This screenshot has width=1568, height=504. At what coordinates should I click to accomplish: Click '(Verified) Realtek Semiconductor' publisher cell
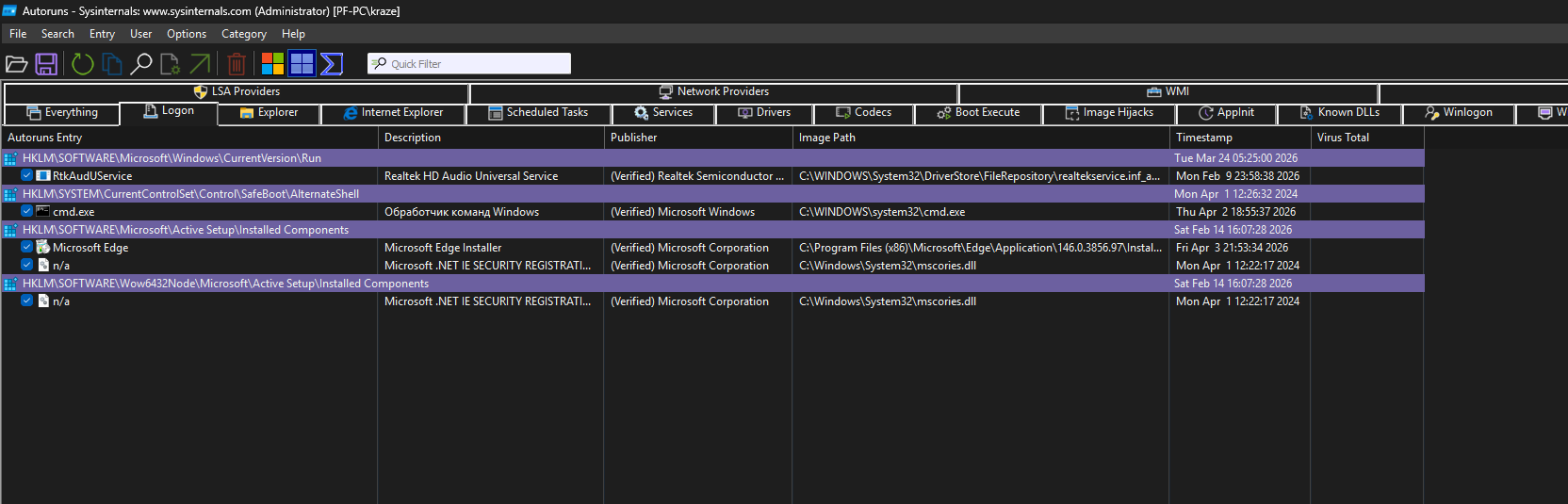pos(697,176)
